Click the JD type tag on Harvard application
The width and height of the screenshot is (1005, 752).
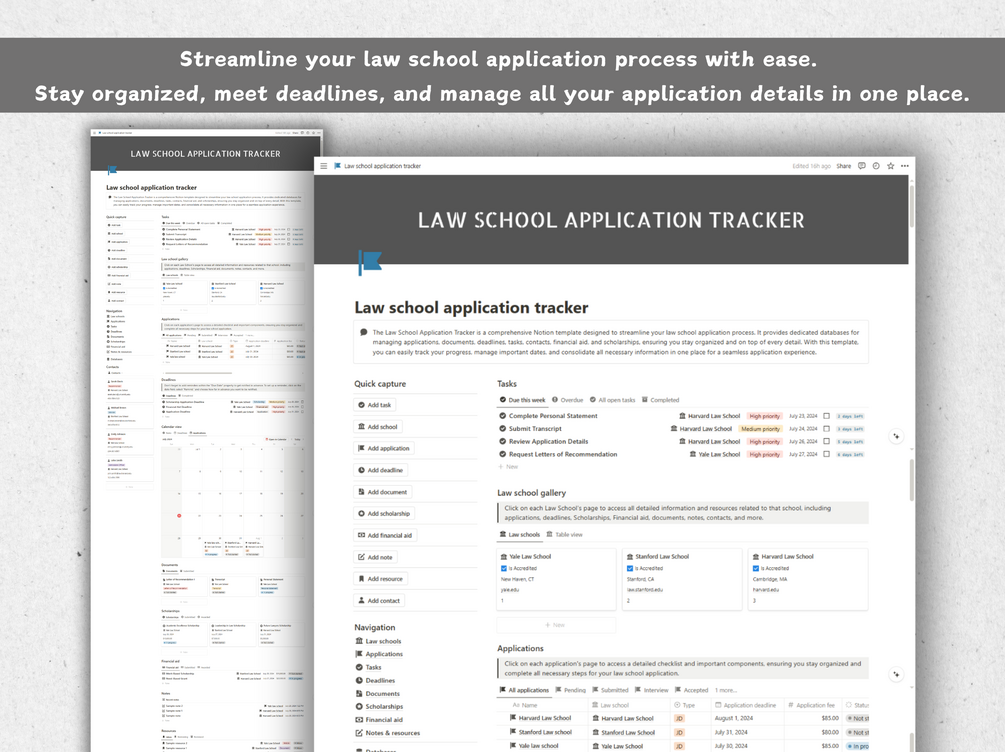point(679,719)
